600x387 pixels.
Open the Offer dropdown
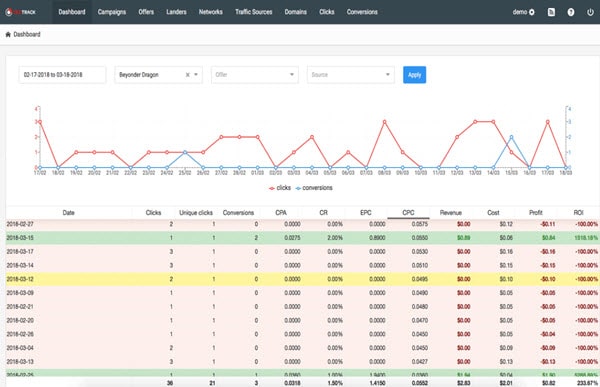click(254, 75)
